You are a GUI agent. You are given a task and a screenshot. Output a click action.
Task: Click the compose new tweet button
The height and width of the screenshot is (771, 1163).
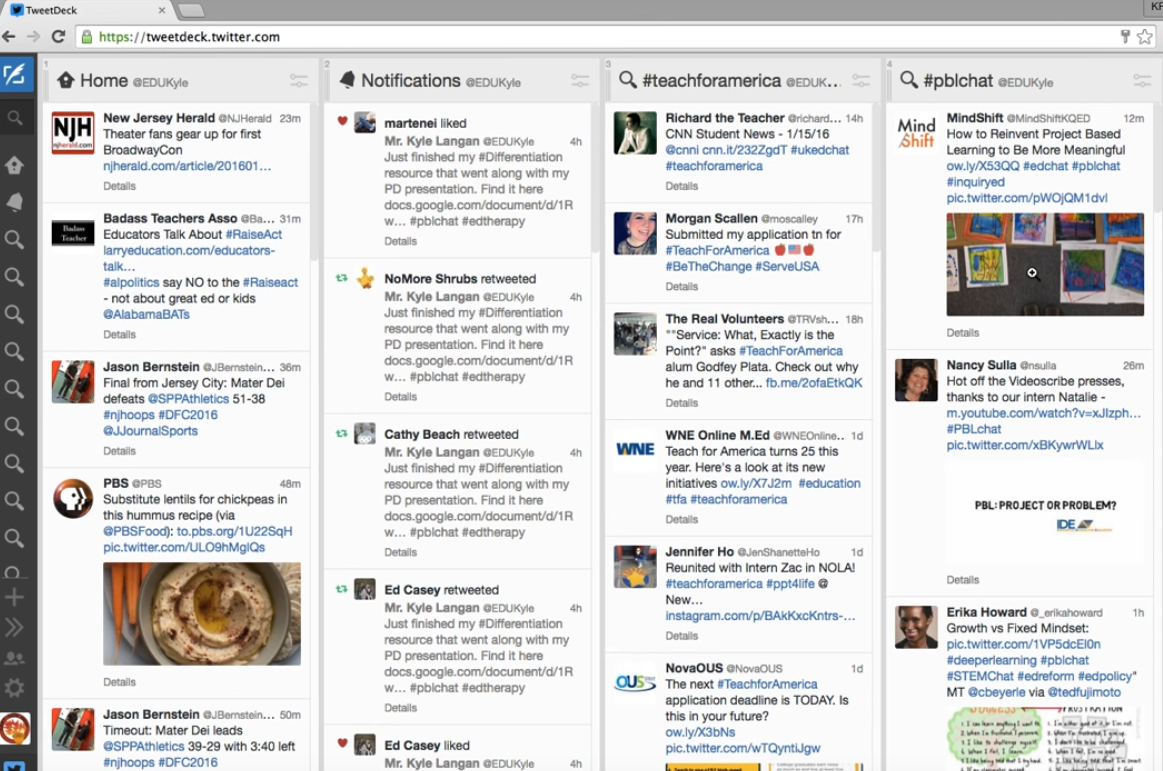[x=16, y=74]
